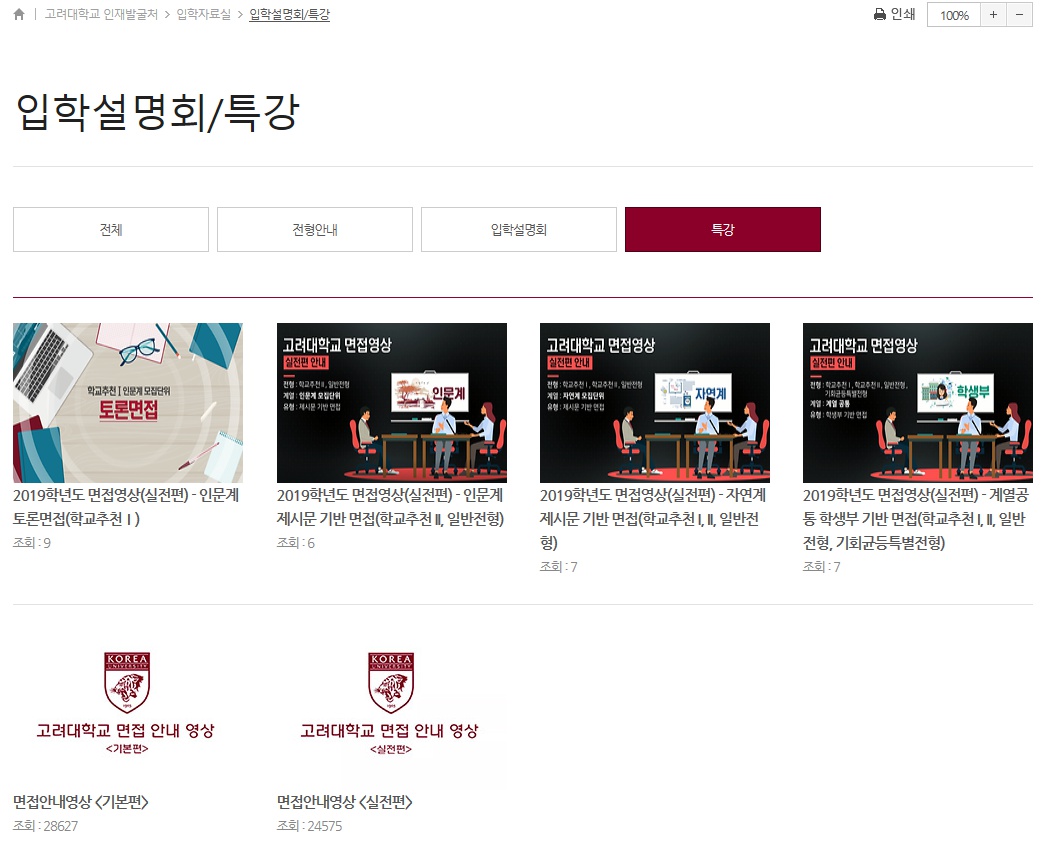Increase page zoom with the plus button
The image size is (1046, 844).
pos(993,15)
